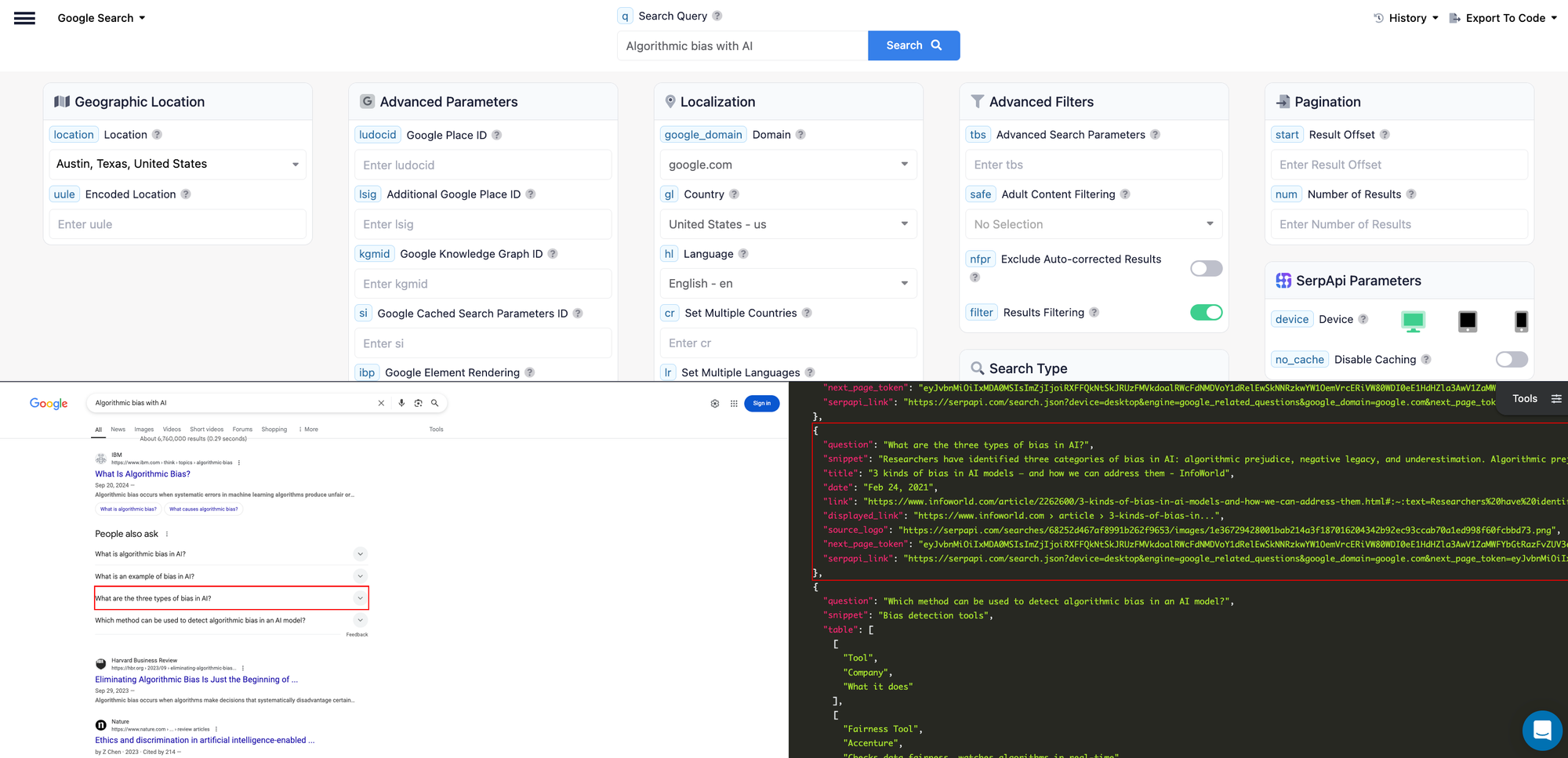Click the help icon next to Device

[1363, 319]
